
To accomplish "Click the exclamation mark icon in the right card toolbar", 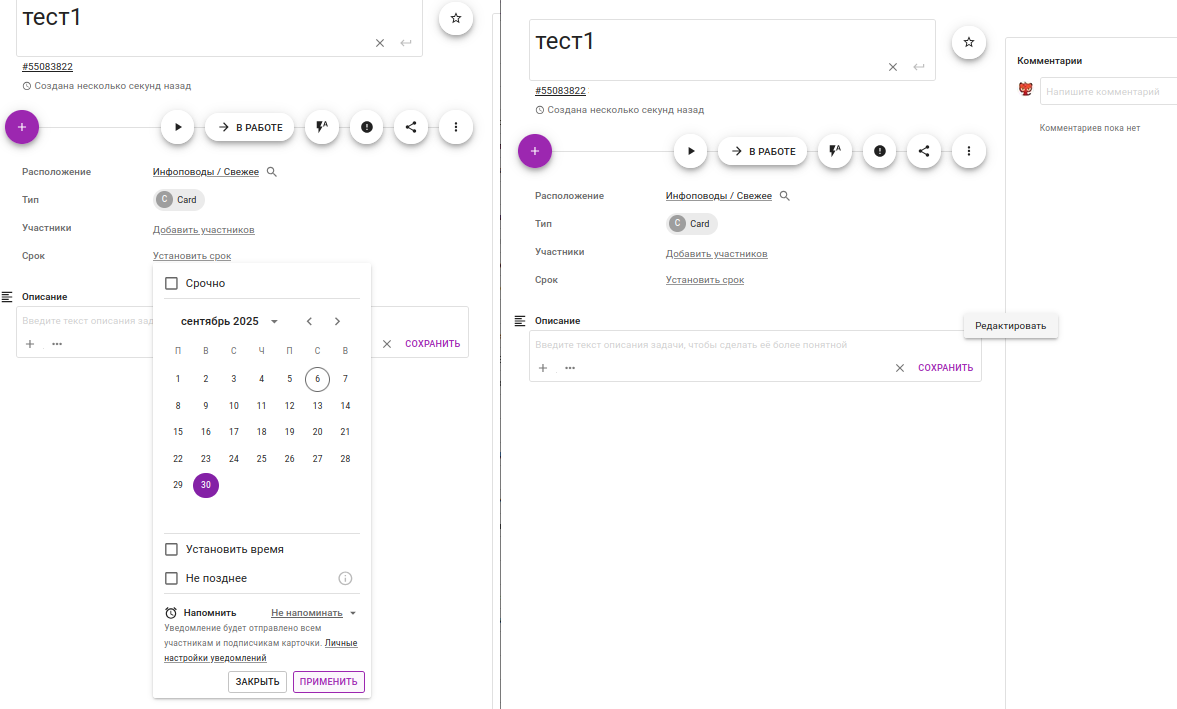I will 879,152.
